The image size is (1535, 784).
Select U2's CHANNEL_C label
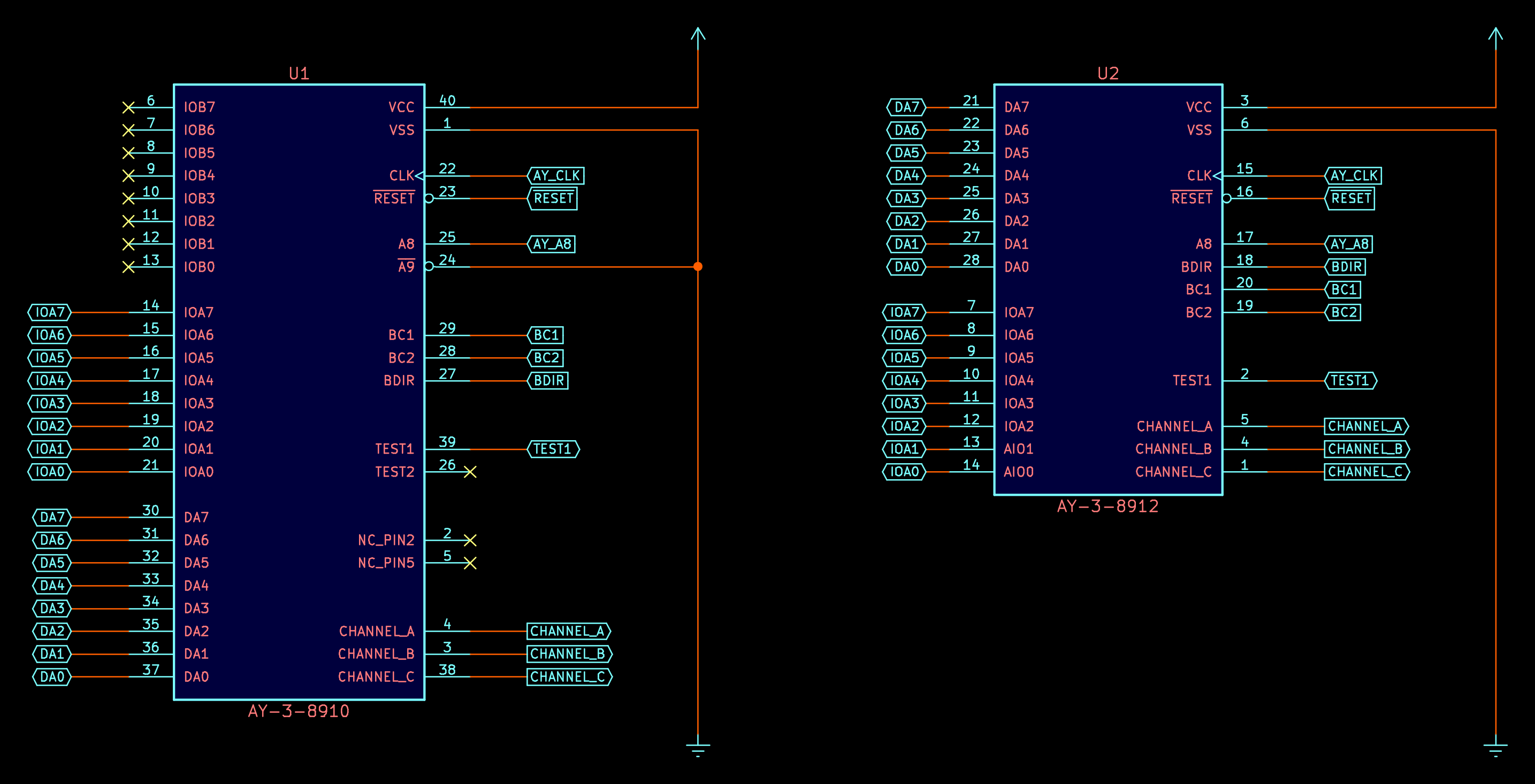1366,472
